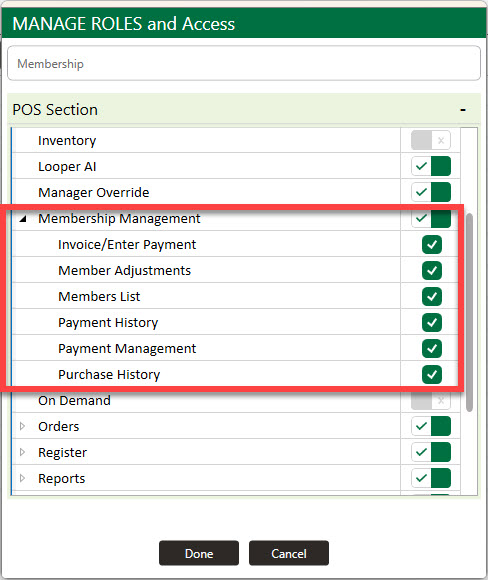Turn off the Manager Override toggle

pos(431,192)
